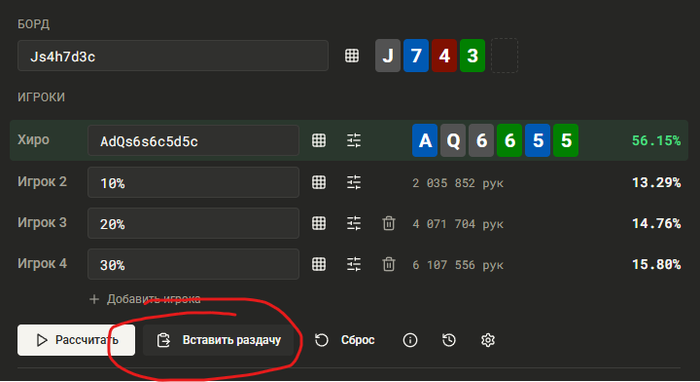Viewport: 700px width, 382px height.
Task: Select the red 4 board card
Action: click(444, 56)
